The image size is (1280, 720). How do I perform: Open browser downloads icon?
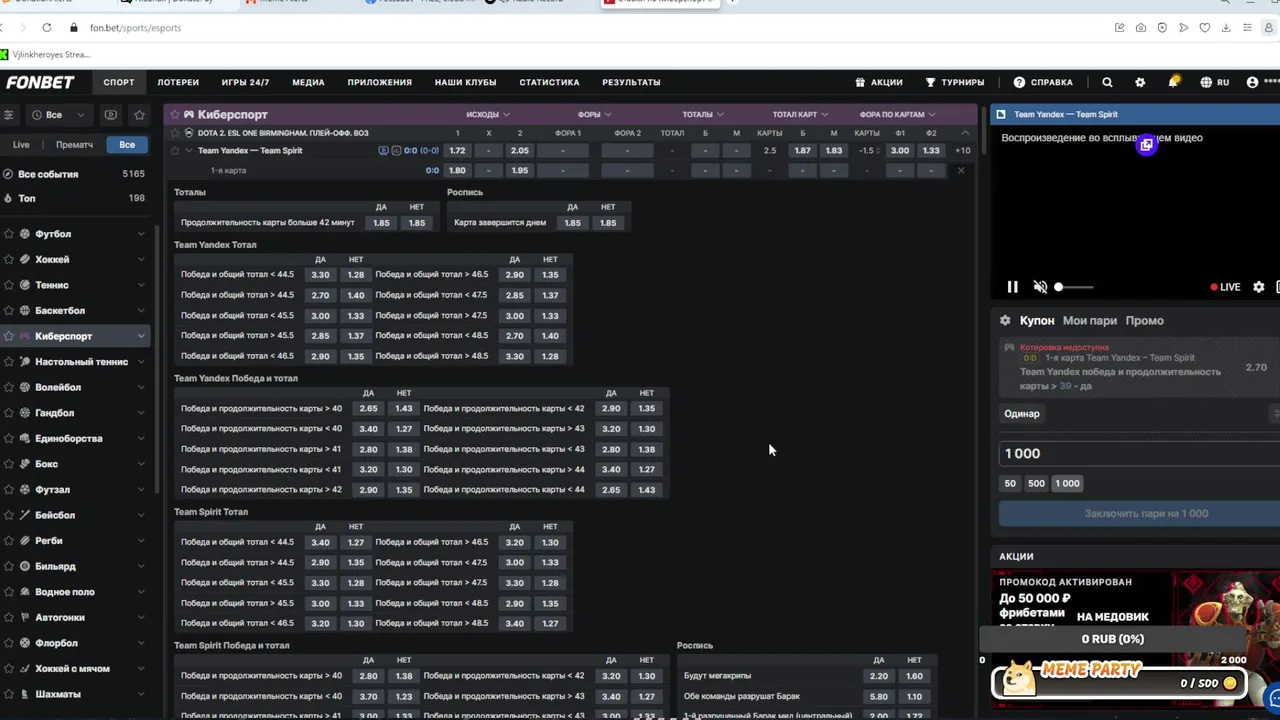[1226, 28]
